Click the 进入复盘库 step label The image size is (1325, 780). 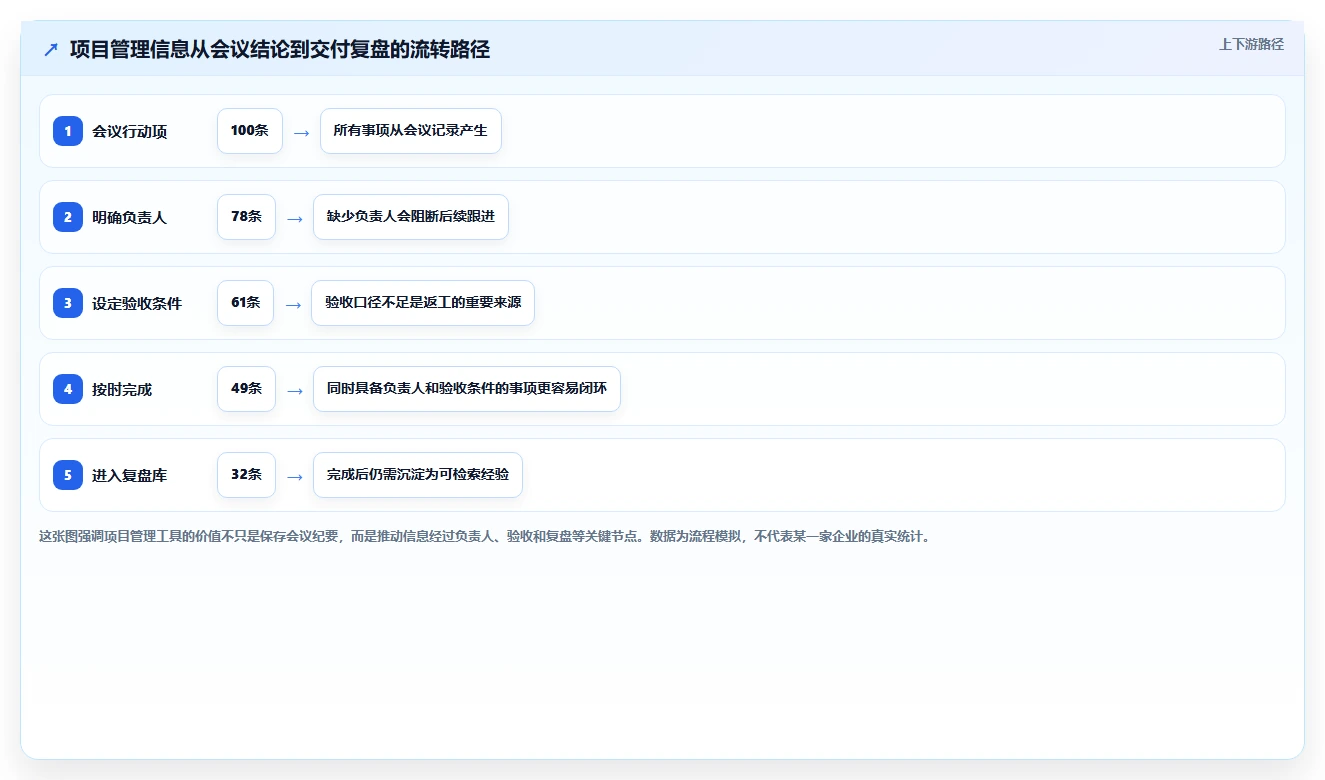pyautogui.click(x=129, y=475)
